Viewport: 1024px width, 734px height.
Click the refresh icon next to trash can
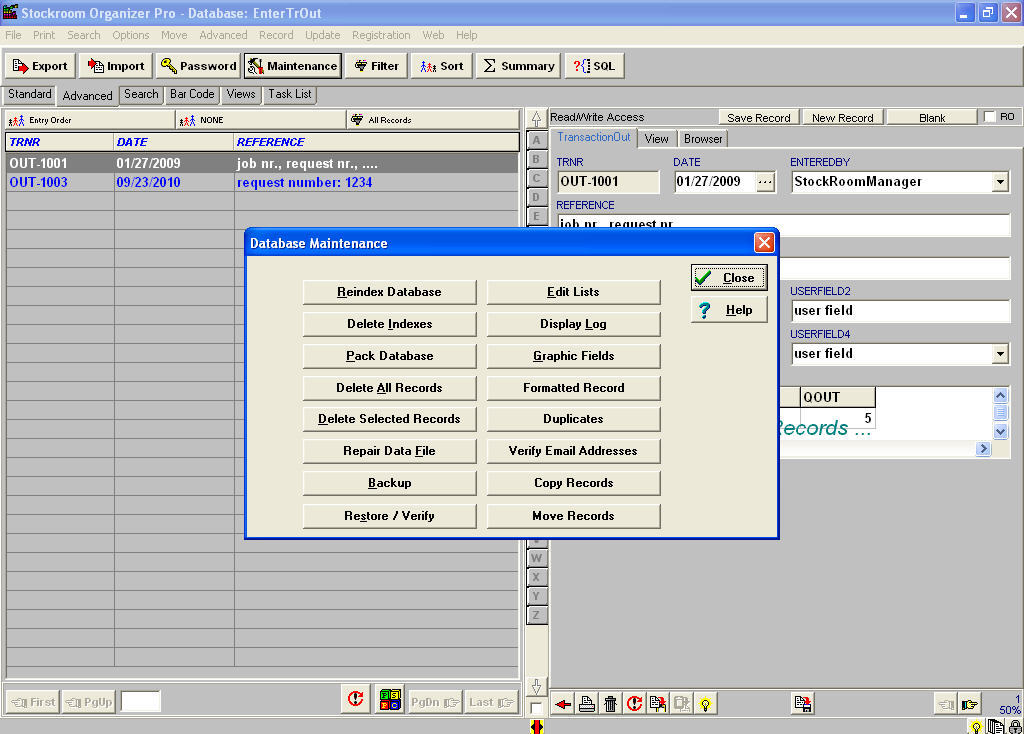pos(634,704)
